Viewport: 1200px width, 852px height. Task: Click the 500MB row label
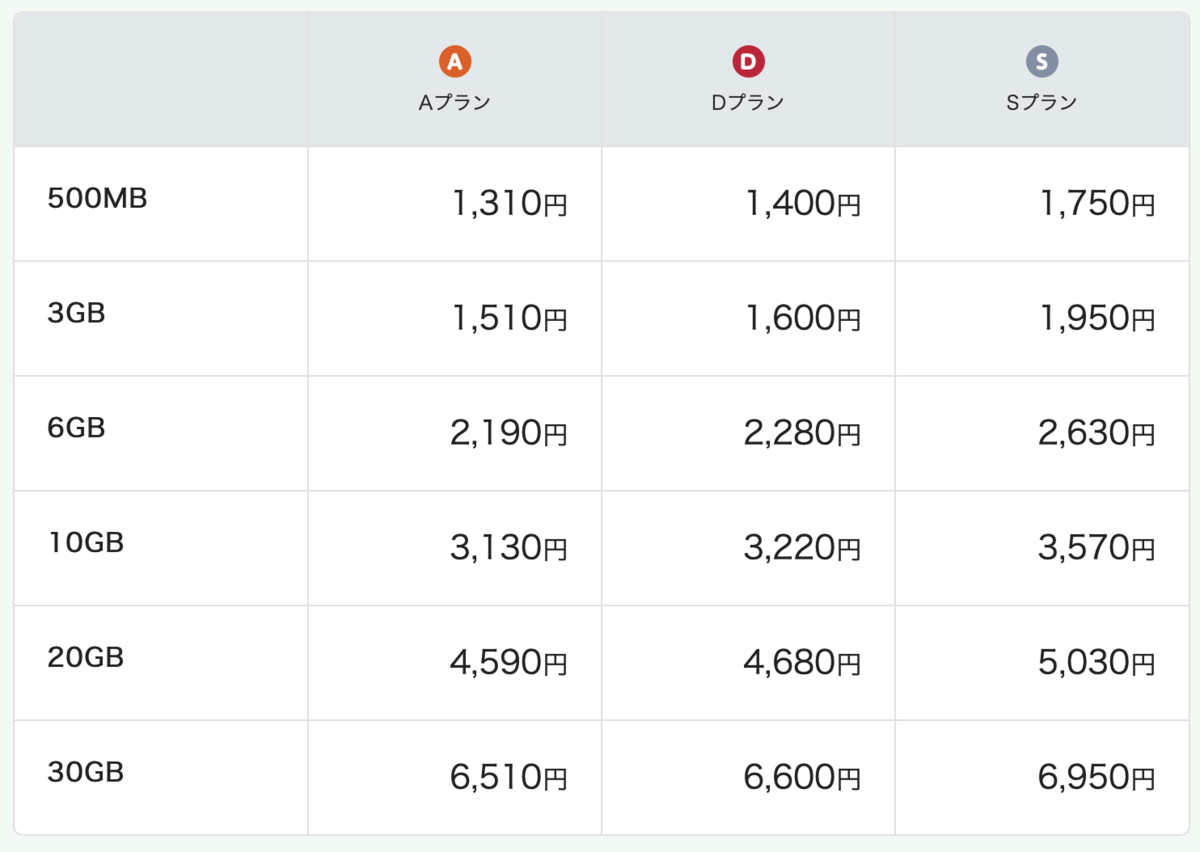coord(97,199)
